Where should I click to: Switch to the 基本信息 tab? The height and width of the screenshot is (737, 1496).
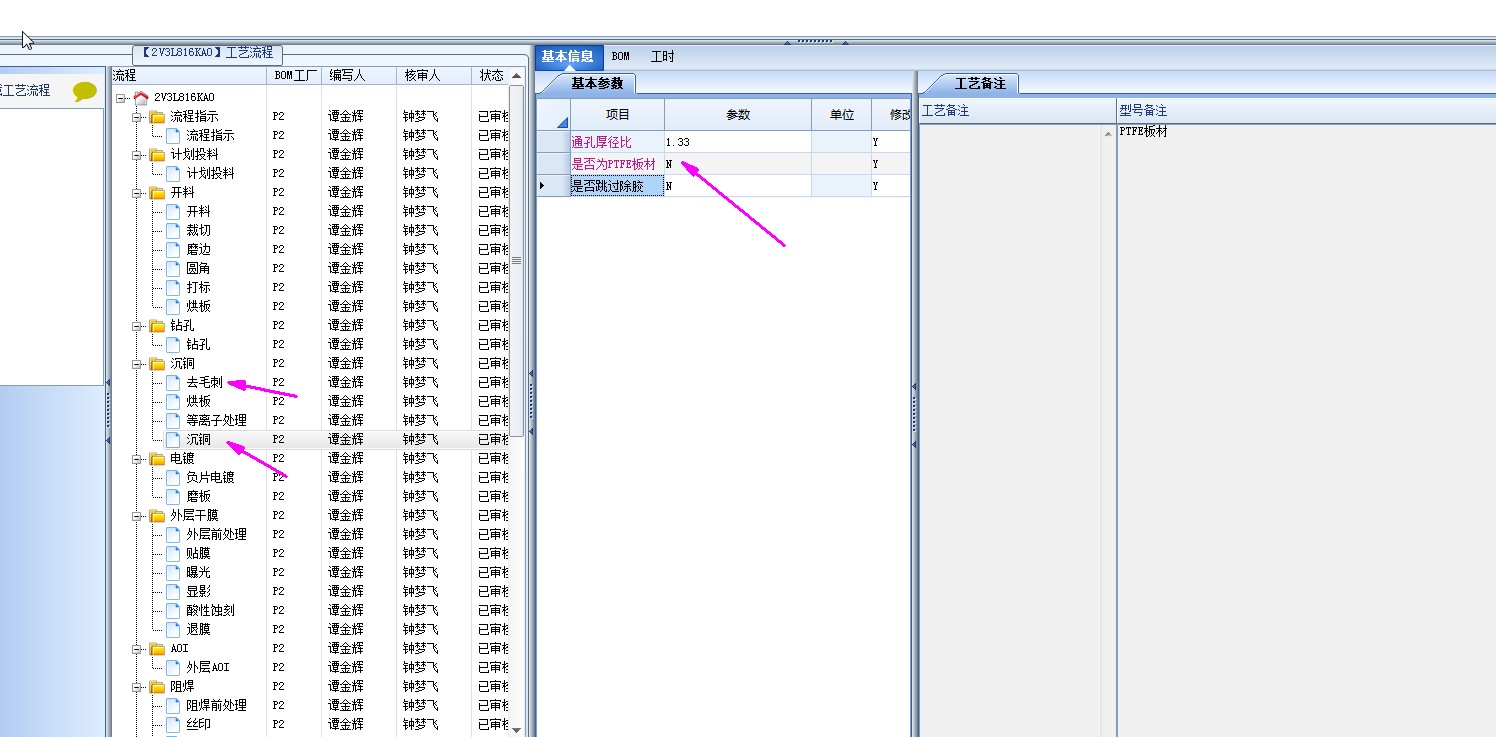click(x=568, y=57)
